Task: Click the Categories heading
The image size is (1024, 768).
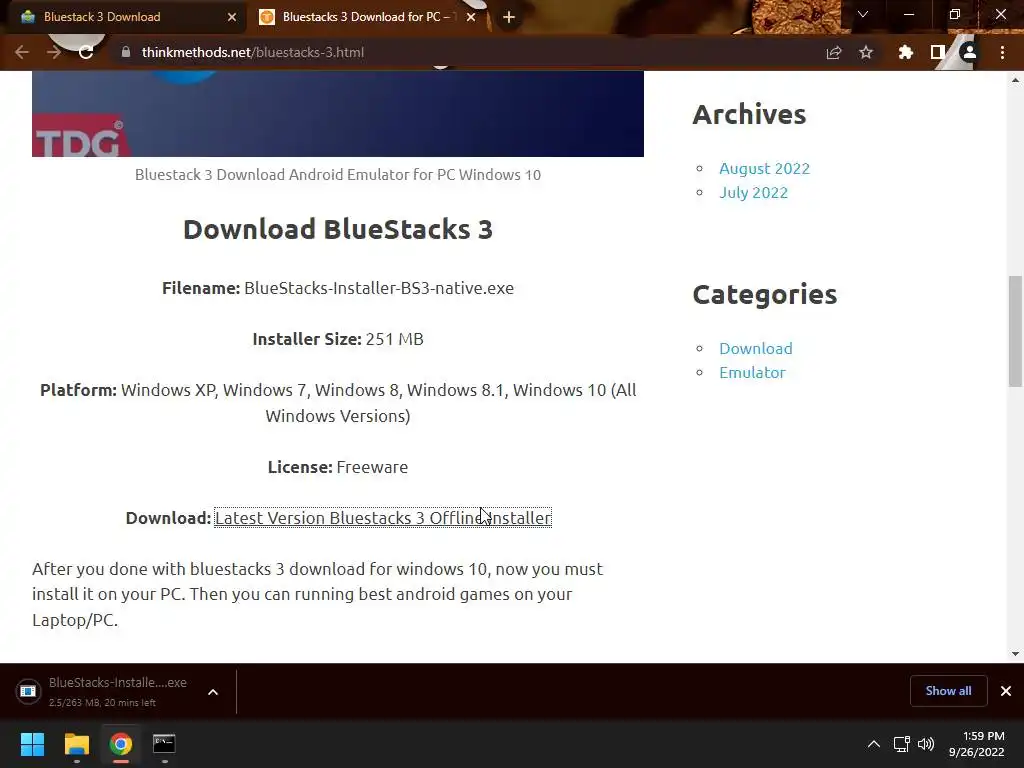Action: (x=765, y=295)
